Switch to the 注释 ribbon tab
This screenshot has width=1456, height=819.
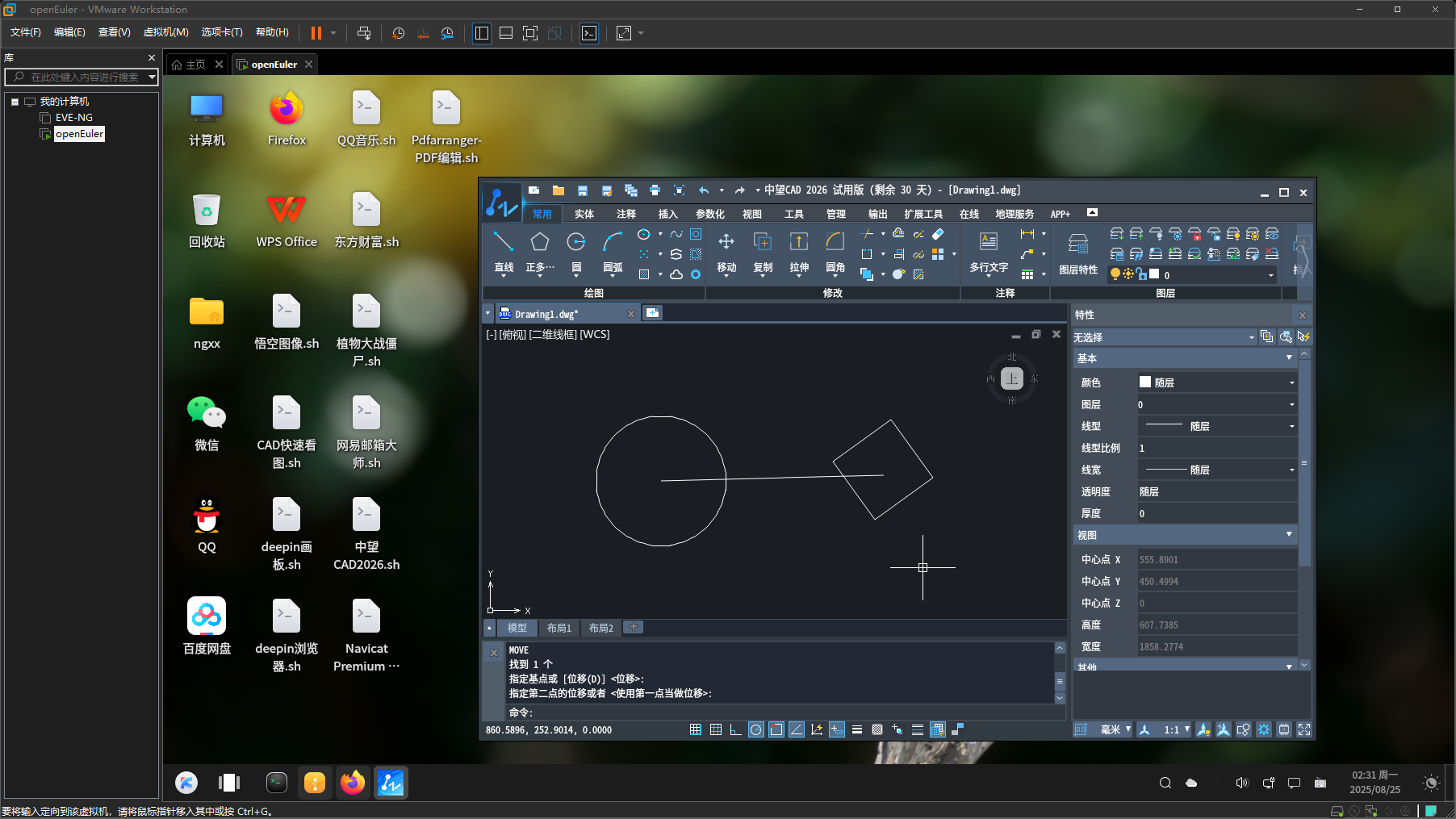click(x=626, y=214)
